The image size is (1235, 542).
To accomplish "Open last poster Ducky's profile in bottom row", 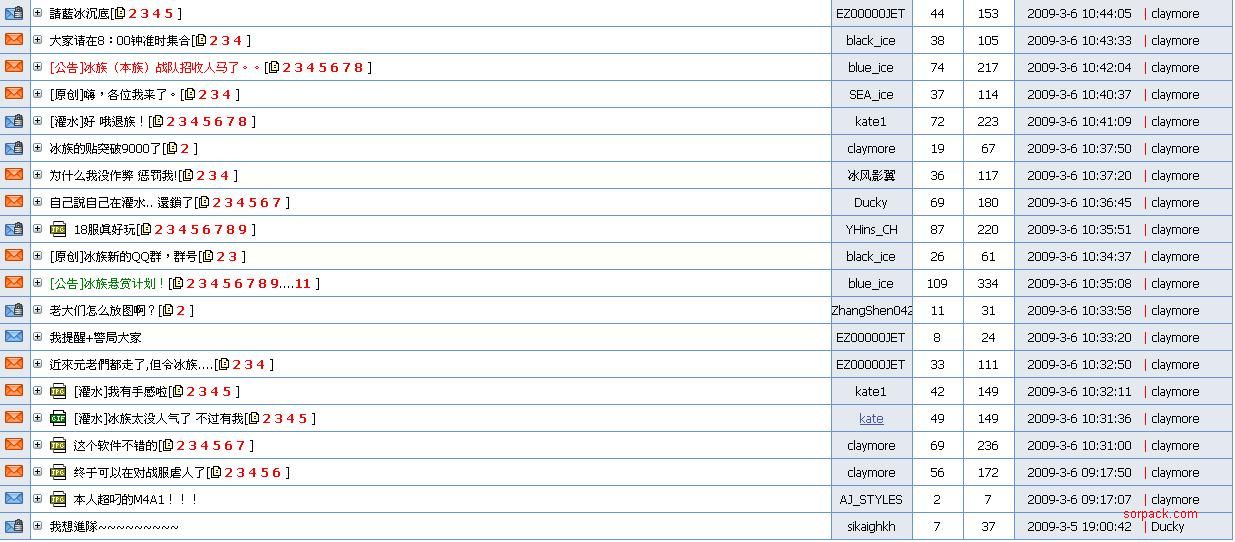I will coord(1167,527).
